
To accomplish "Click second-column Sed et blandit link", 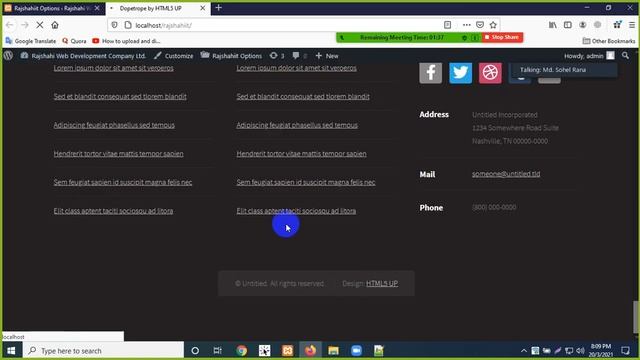I will (x=303, y=96).
